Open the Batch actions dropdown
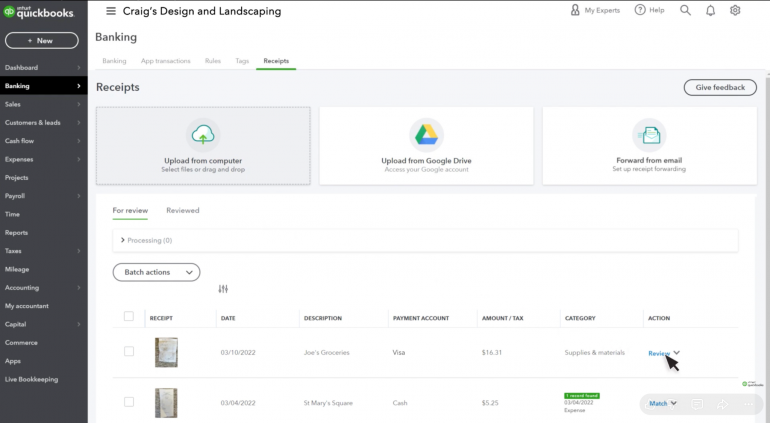Image resolution: width=770 pixels, height=423 pixels. [156, 272]
